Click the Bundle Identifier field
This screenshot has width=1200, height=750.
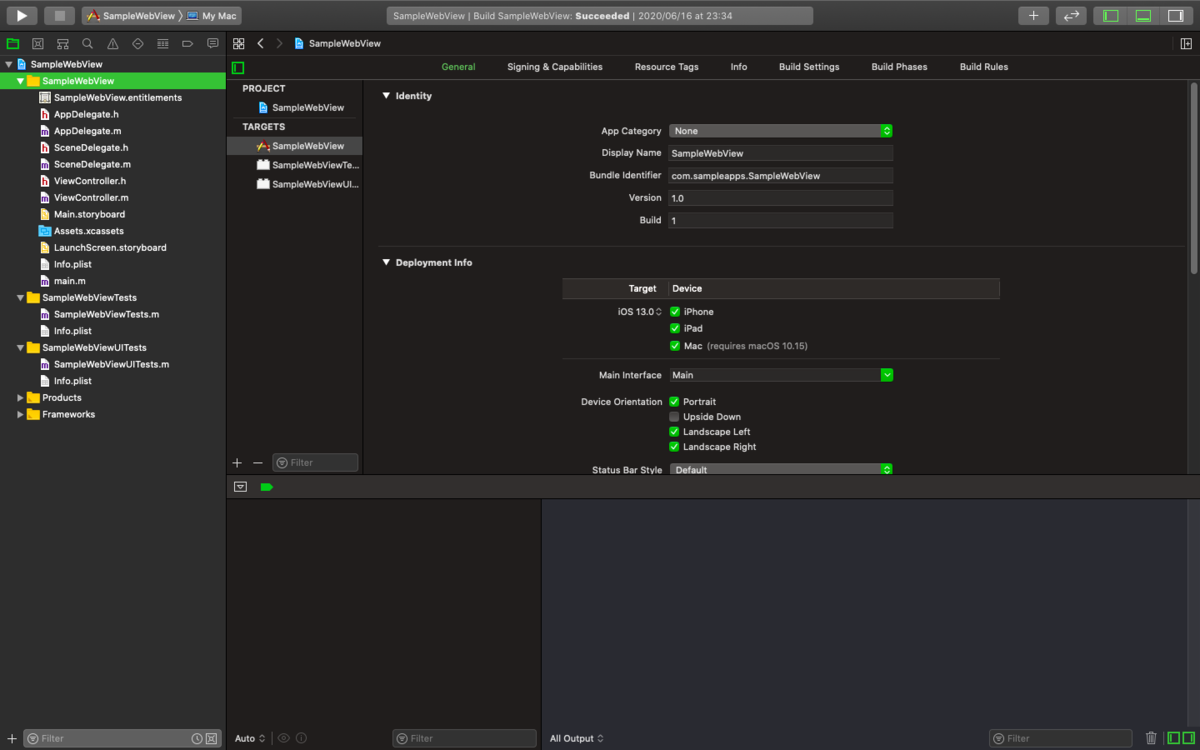click(781, 176)
